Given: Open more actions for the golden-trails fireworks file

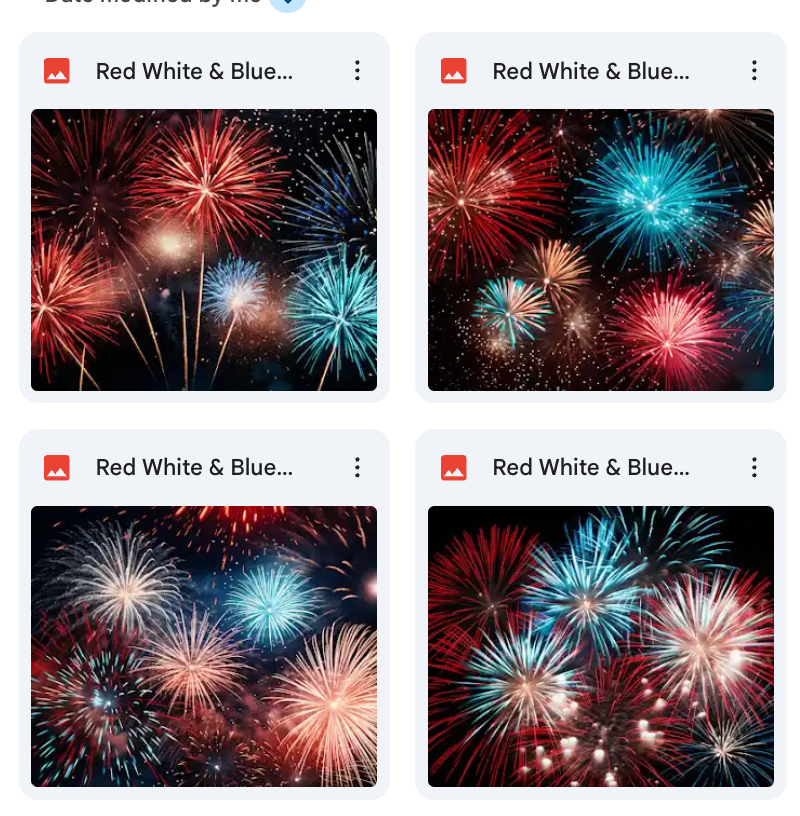Looking at the screenshot, I should point(357,70).
